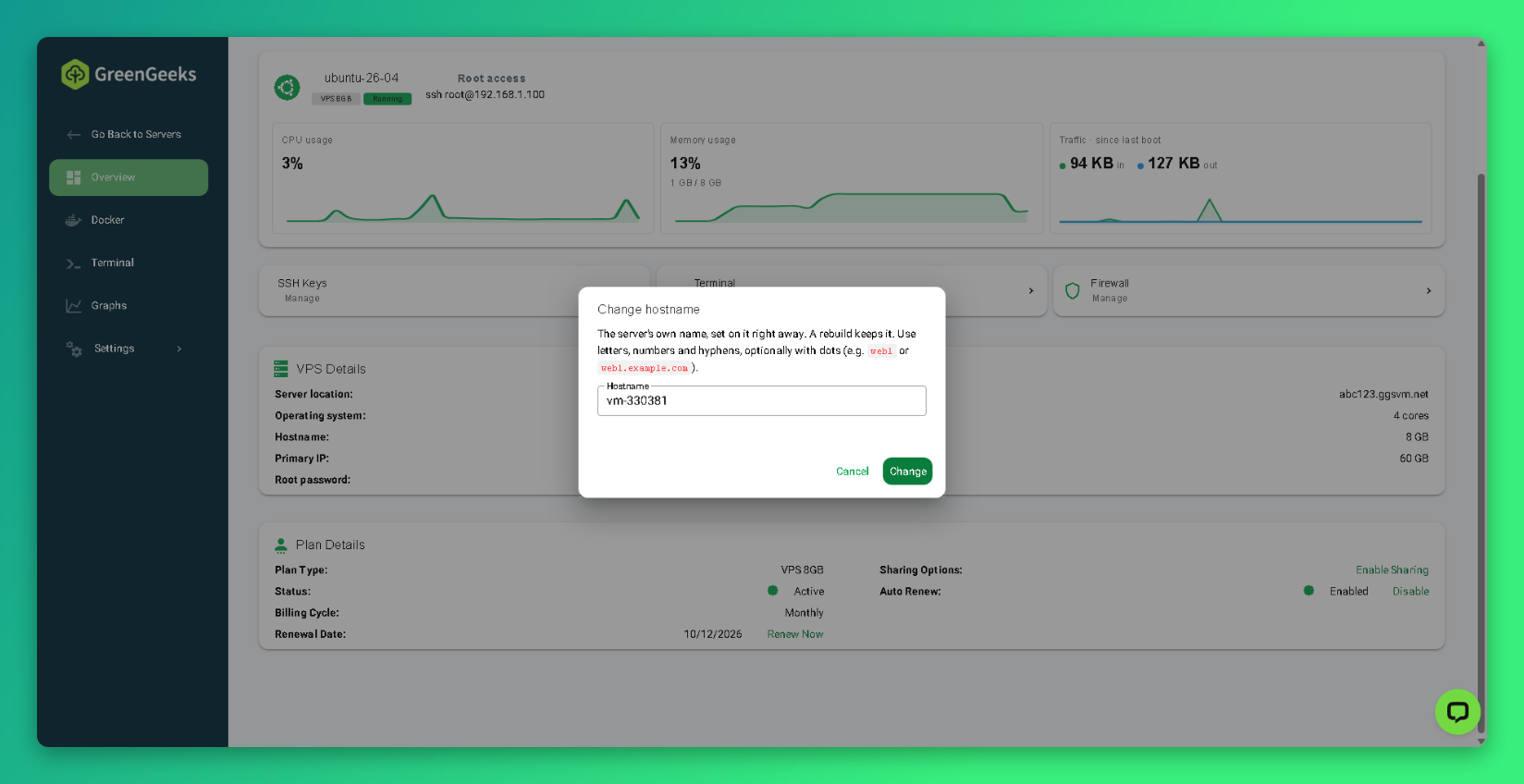This screenshot has width=1524, height=784.
Task: Click the Settings gears icon
Action: click(x=74, y=349)
